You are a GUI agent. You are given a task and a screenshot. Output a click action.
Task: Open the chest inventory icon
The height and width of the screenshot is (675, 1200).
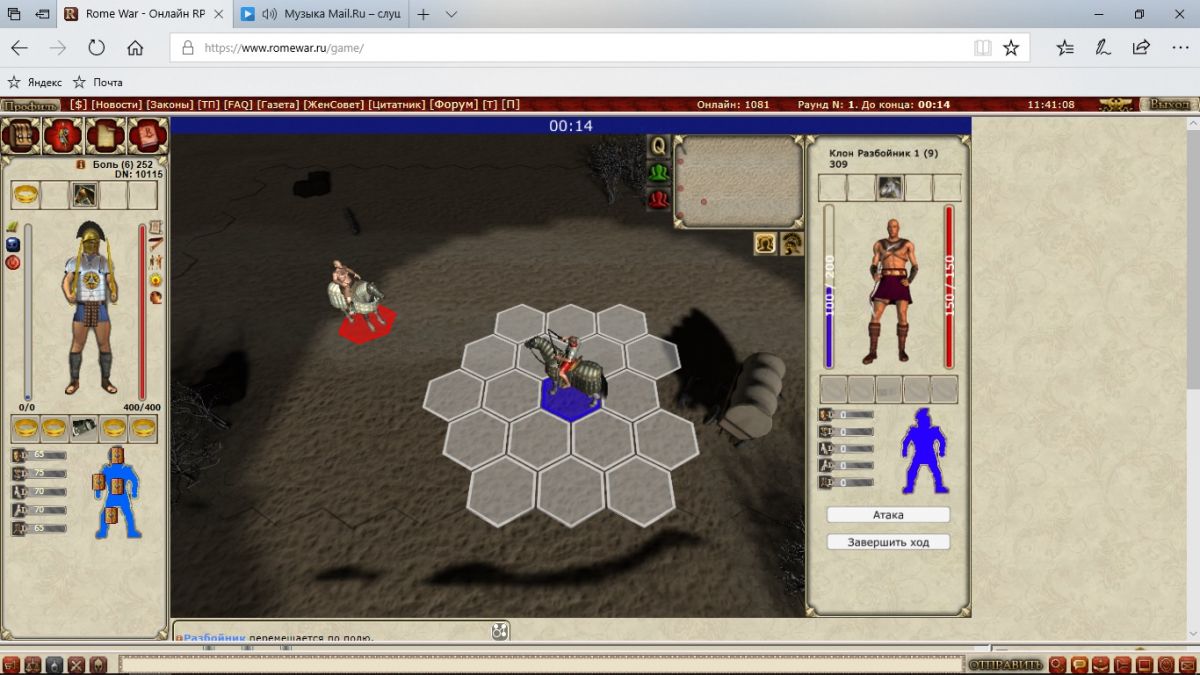pyautogui.click(x=20, y=136)
